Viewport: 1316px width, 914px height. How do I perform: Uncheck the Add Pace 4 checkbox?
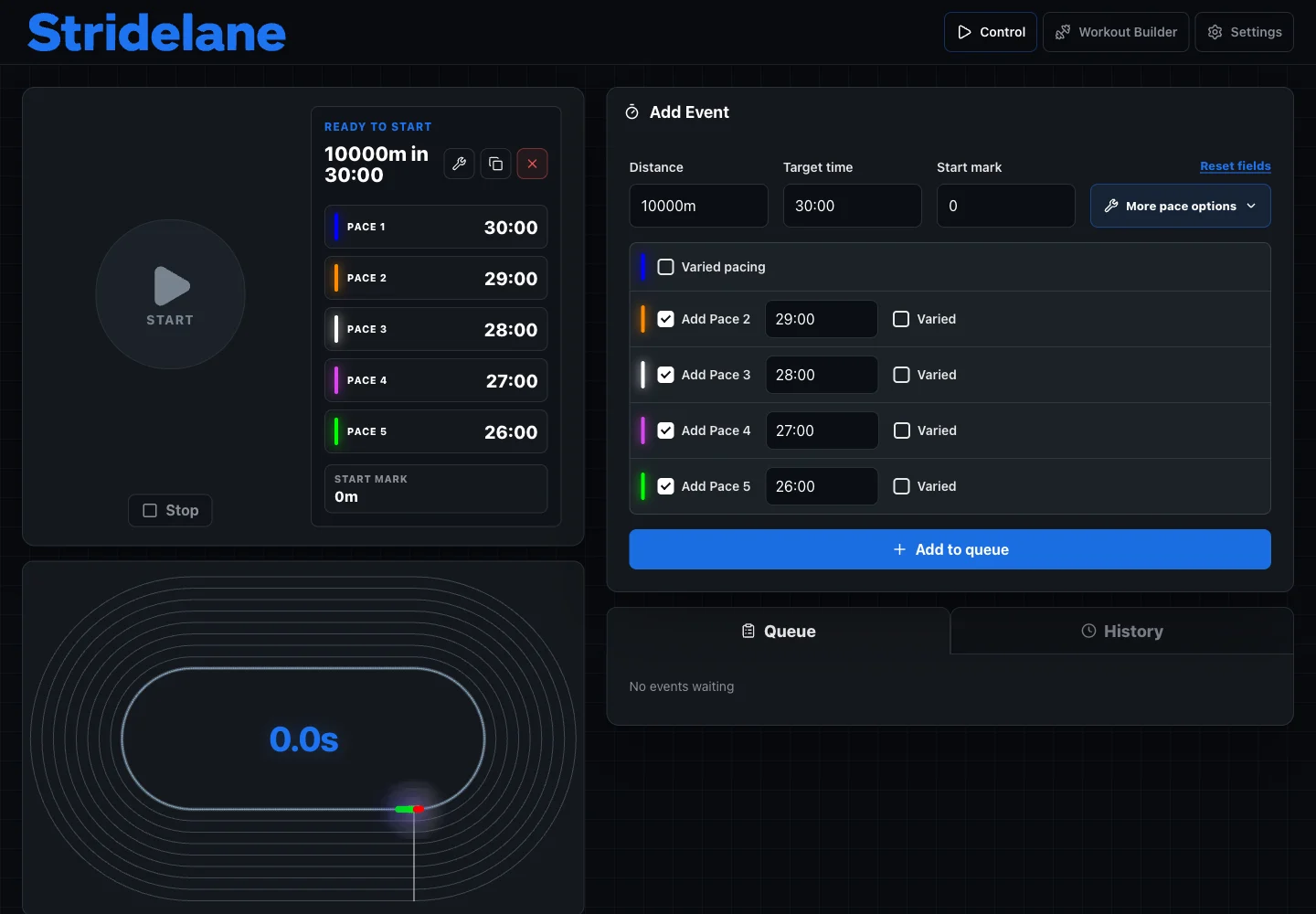(666, 430)
